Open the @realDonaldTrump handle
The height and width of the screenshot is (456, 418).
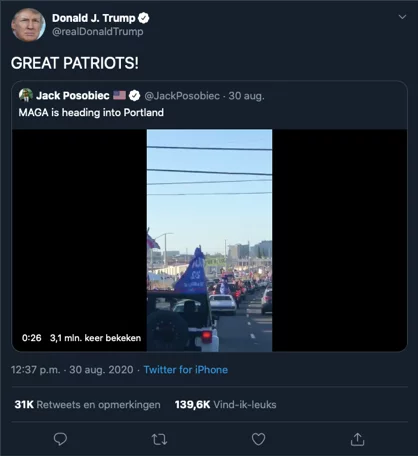click(x=98, y=32)
